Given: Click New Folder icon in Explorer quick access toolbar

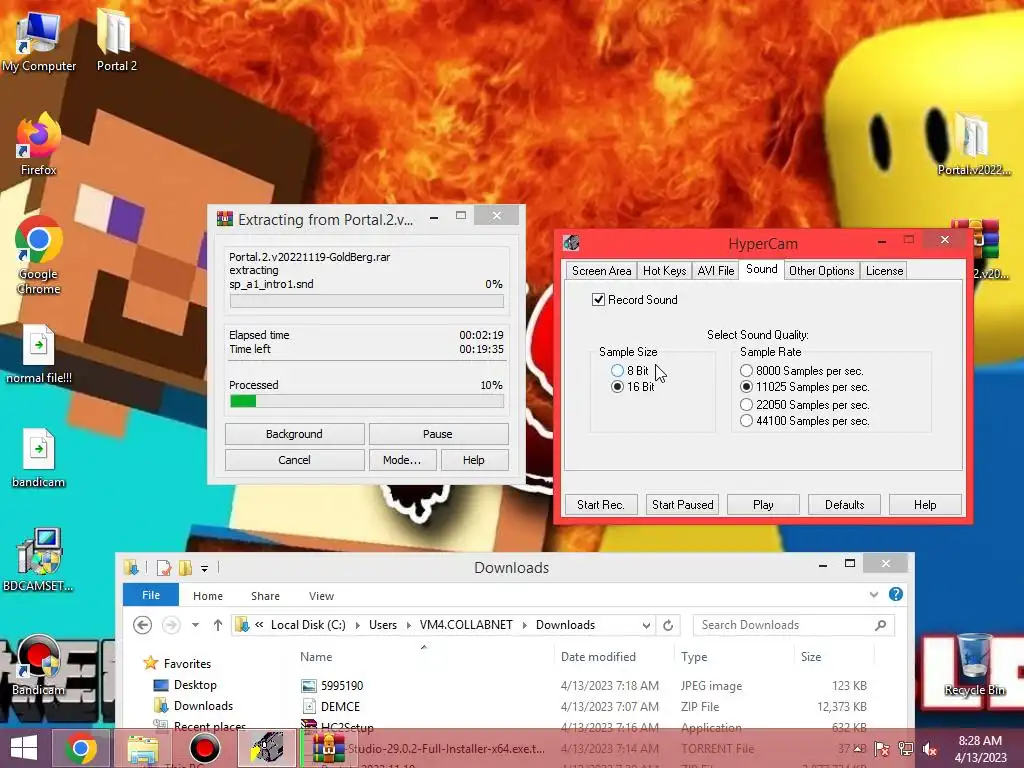Looking at the screenshot, I should click(185, 568).
